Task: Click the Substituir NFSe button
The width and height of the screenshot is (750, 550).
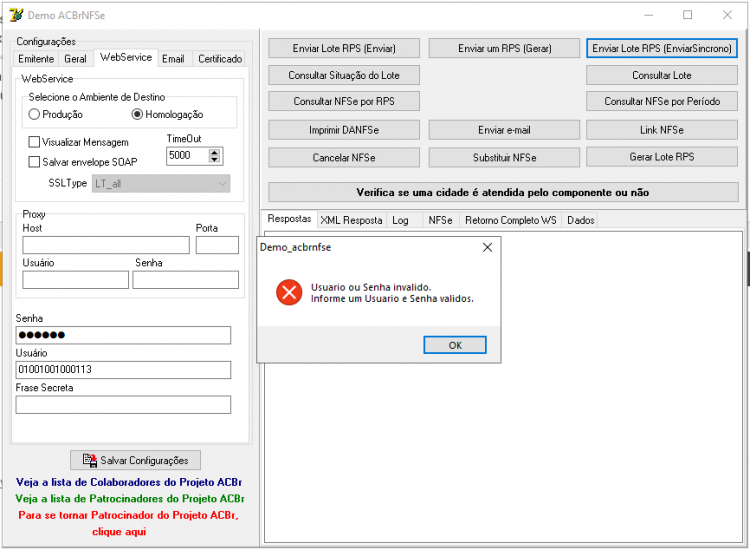Action: point(504,158)
